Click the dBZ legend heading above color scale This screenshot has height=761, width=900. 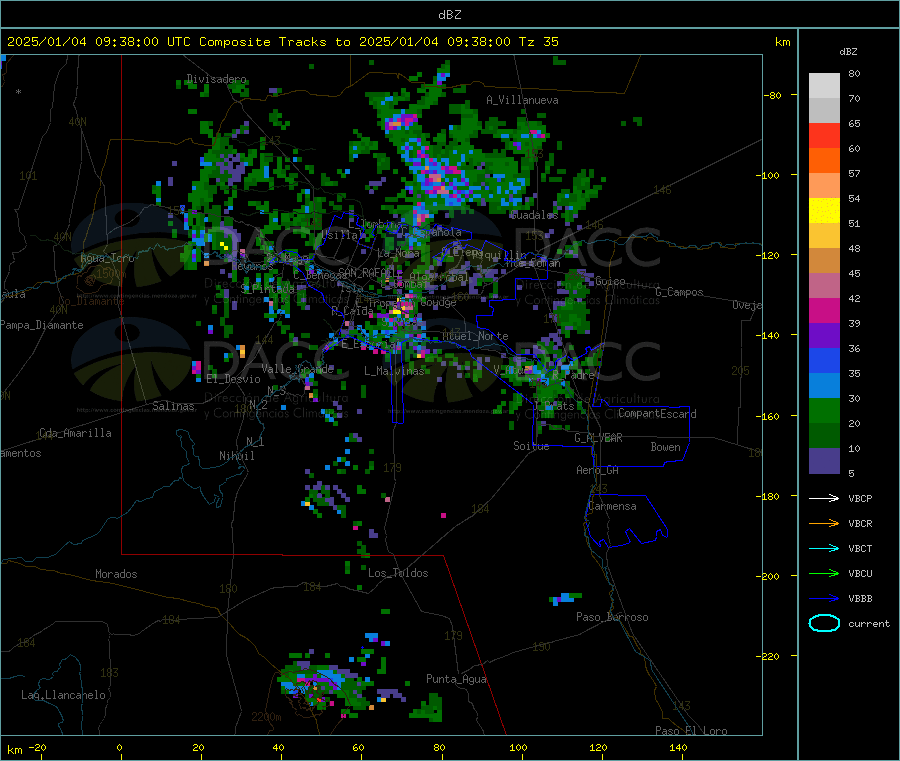pos(848,52)
